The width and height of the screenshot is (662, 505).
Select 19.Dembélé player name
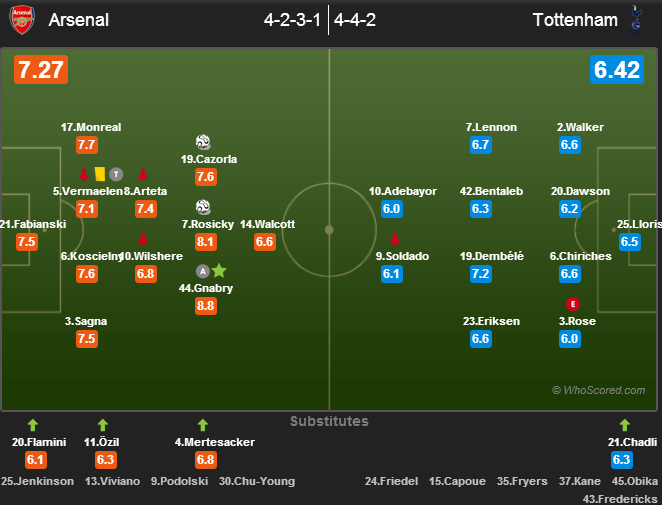pos(491,256)
